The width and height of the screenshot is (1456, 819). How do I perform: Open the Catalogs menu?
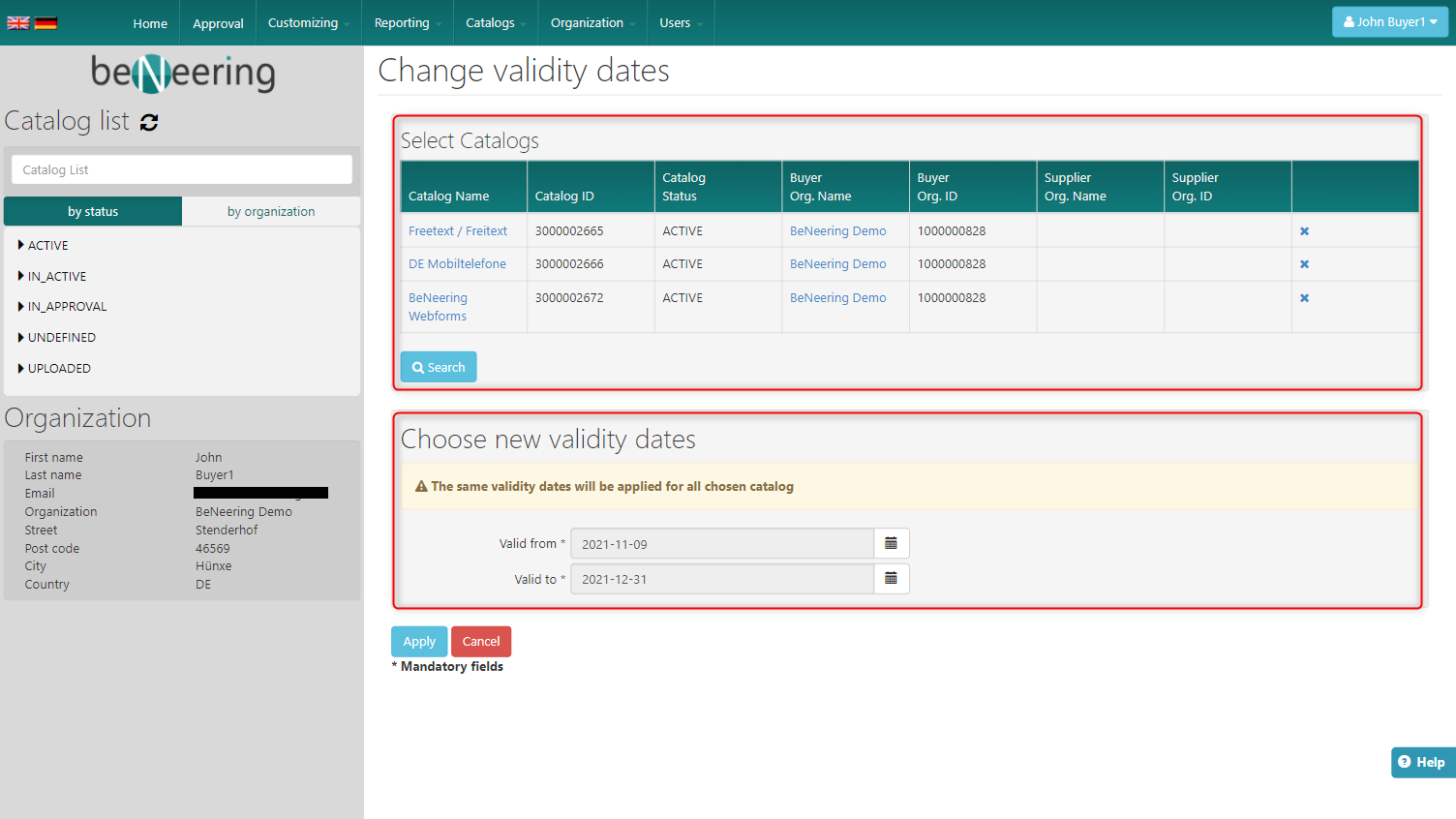click(495, 23)
